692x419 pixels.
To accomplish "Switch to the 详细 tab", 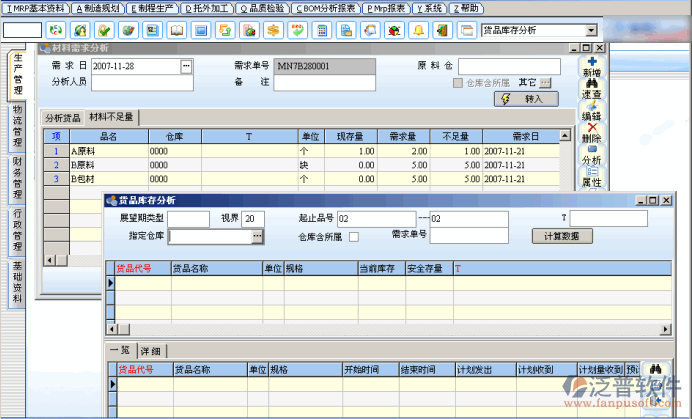I will click(151, 351).
